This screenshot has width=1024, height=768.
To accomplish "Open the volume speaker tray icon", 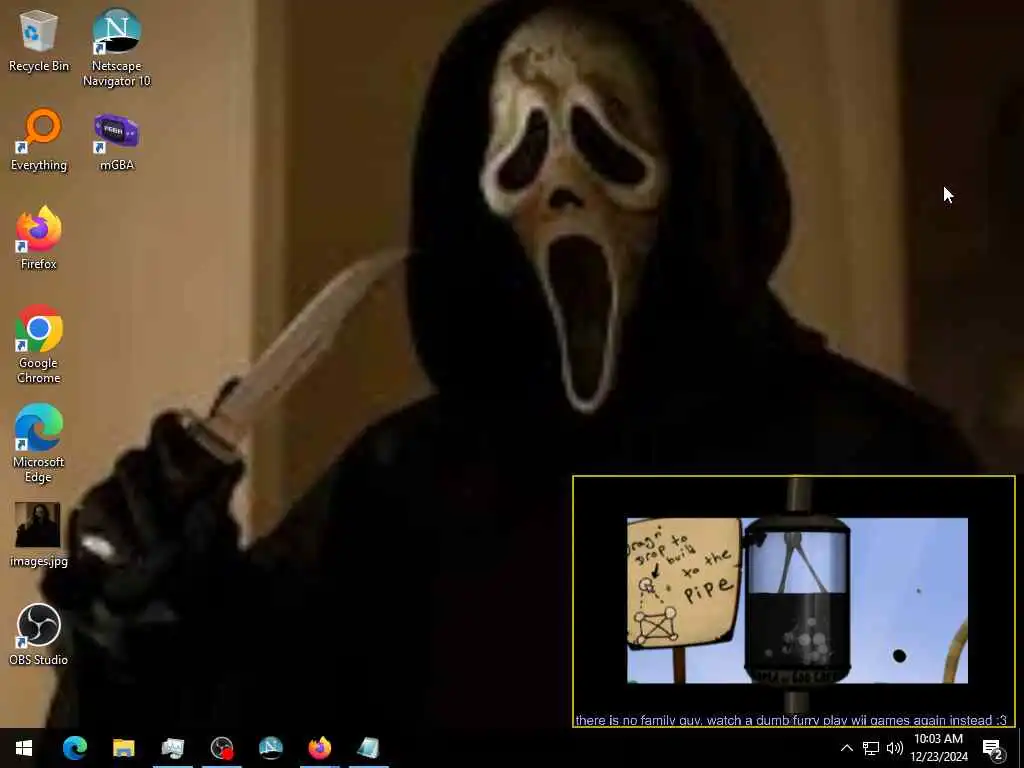I will (x=895, y=748).
